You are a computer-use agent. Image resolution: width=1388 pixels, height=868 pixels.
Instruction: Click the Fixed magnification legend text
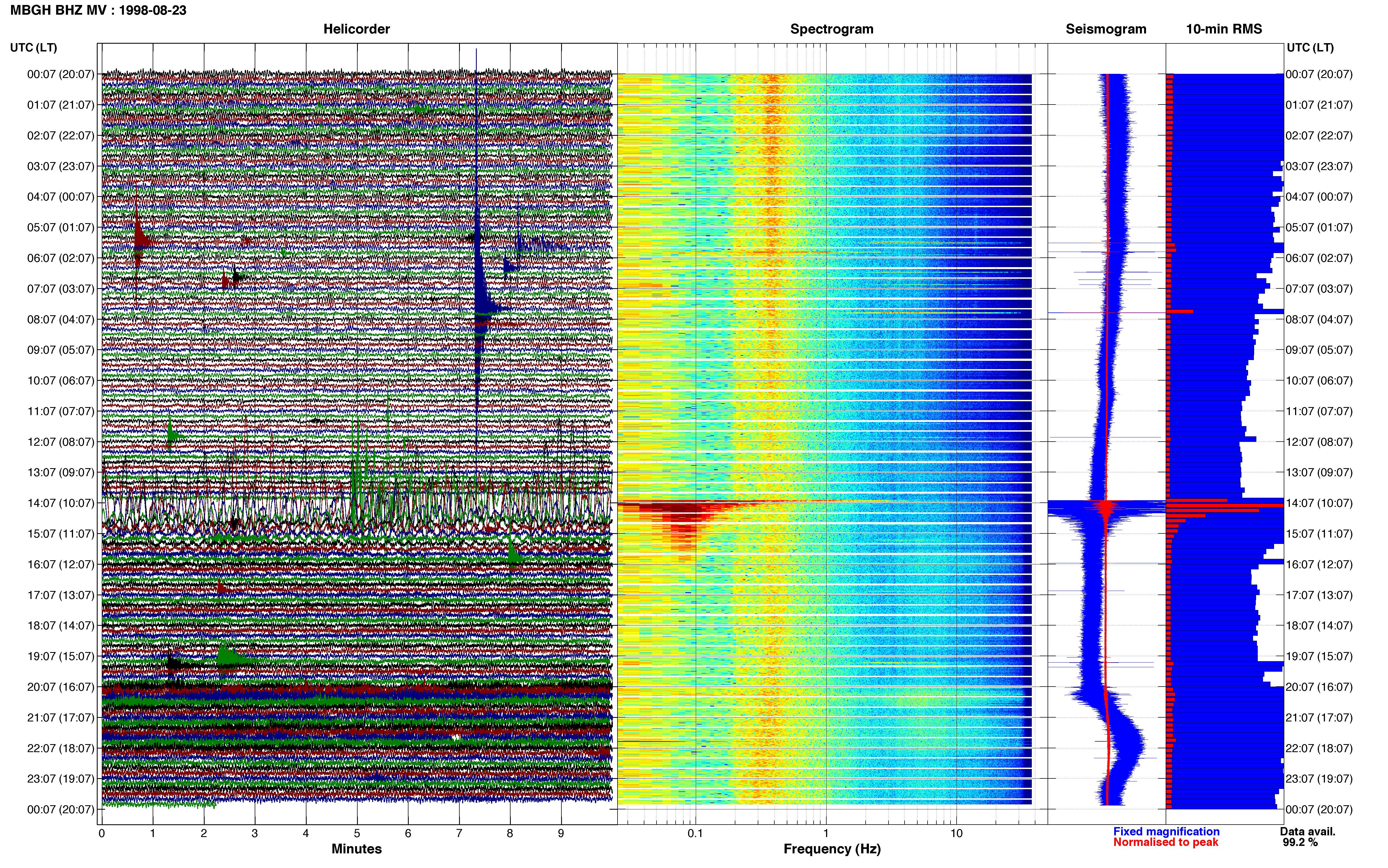pos(1166,832)
